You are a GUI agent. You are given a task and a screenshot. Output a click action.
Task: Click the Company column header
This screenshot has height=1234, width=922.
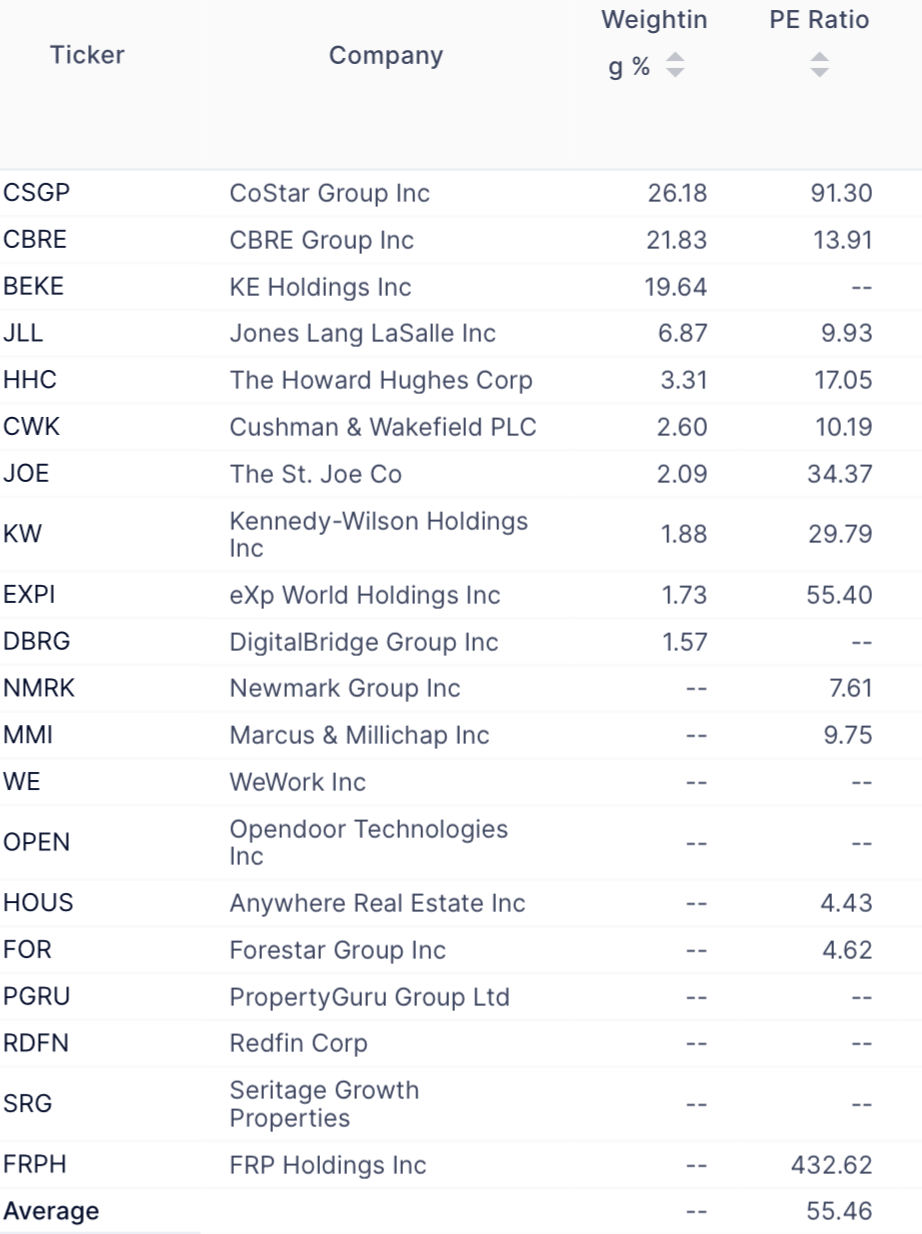(x=386, y=55)
